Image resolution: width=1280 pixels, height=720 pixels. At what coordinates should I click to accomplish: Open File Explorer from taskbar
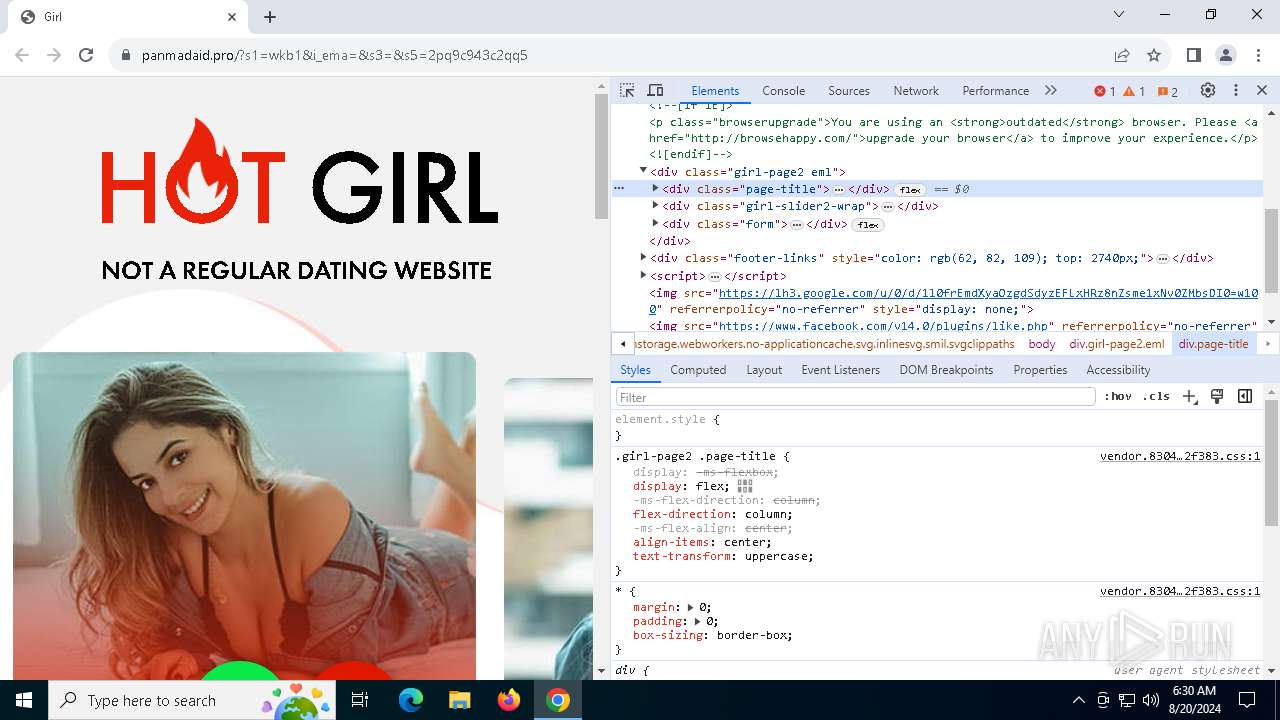pyautogui.click(x=459, y=700)
